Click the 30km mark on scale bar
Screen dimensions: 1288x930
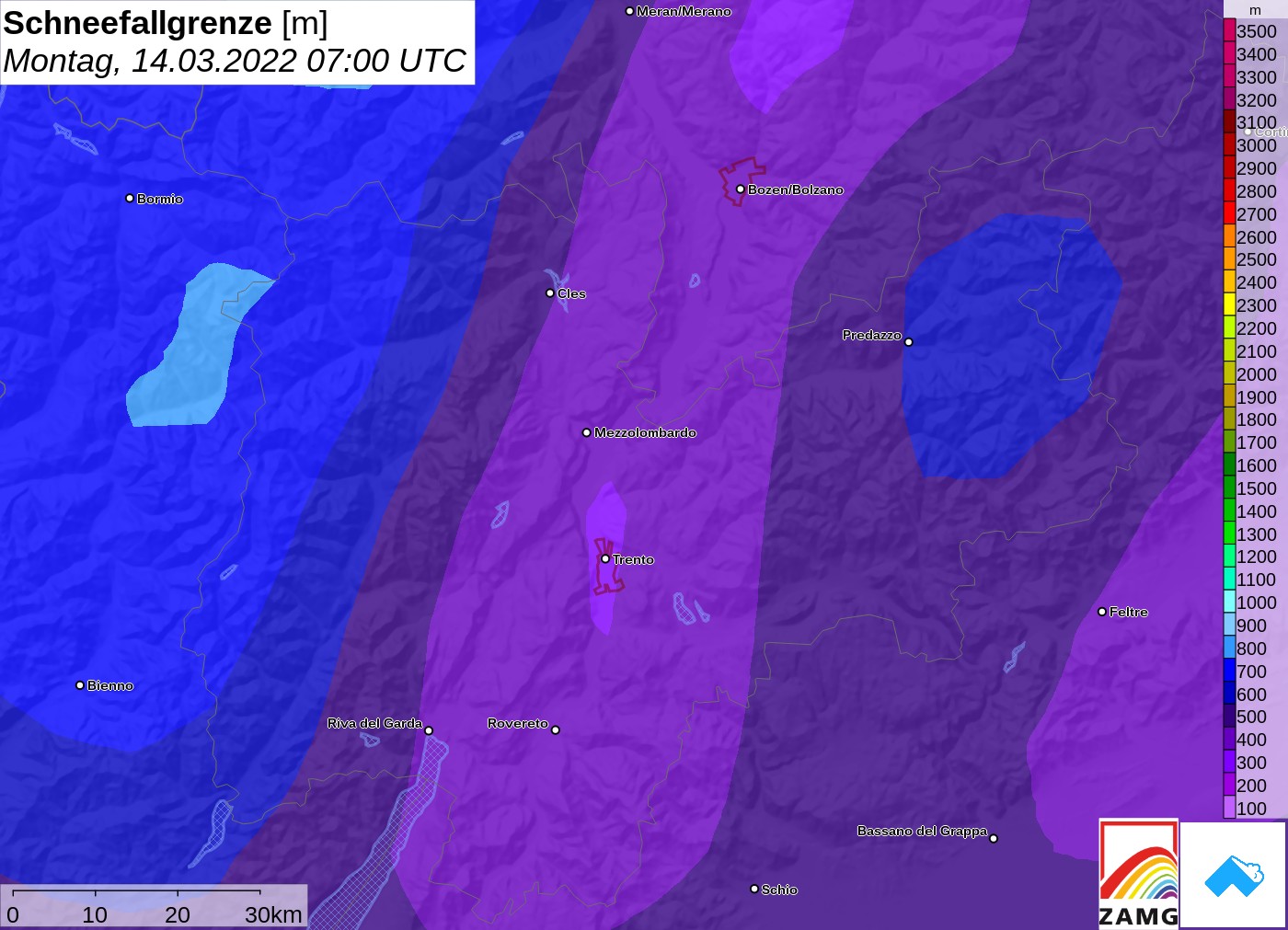tap(273, 914)
